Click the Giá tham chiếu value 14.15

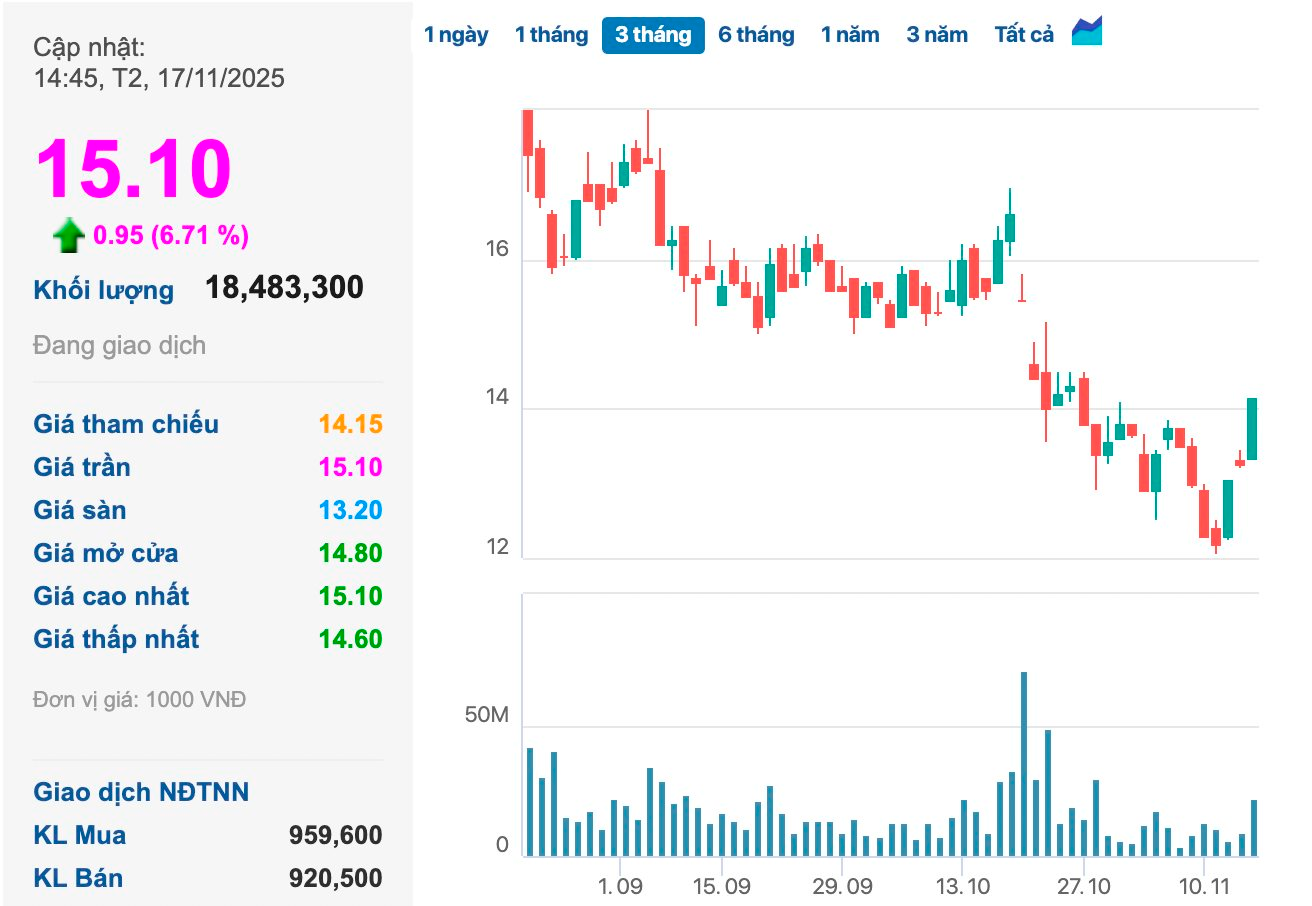click(x=350, y=424)
